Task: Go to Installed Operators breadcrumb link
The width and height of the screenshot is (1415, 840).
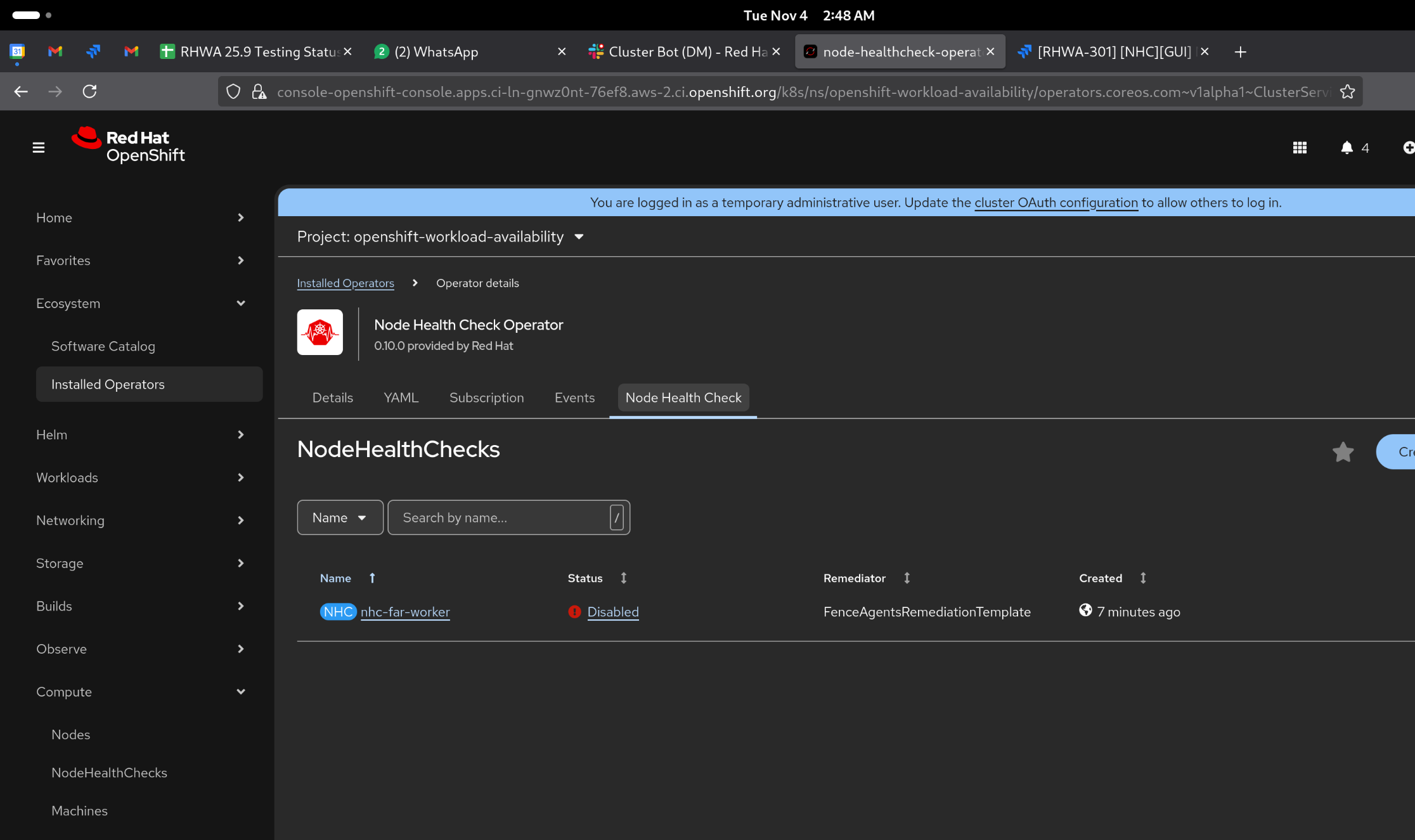Action: (x=346, y=283)
